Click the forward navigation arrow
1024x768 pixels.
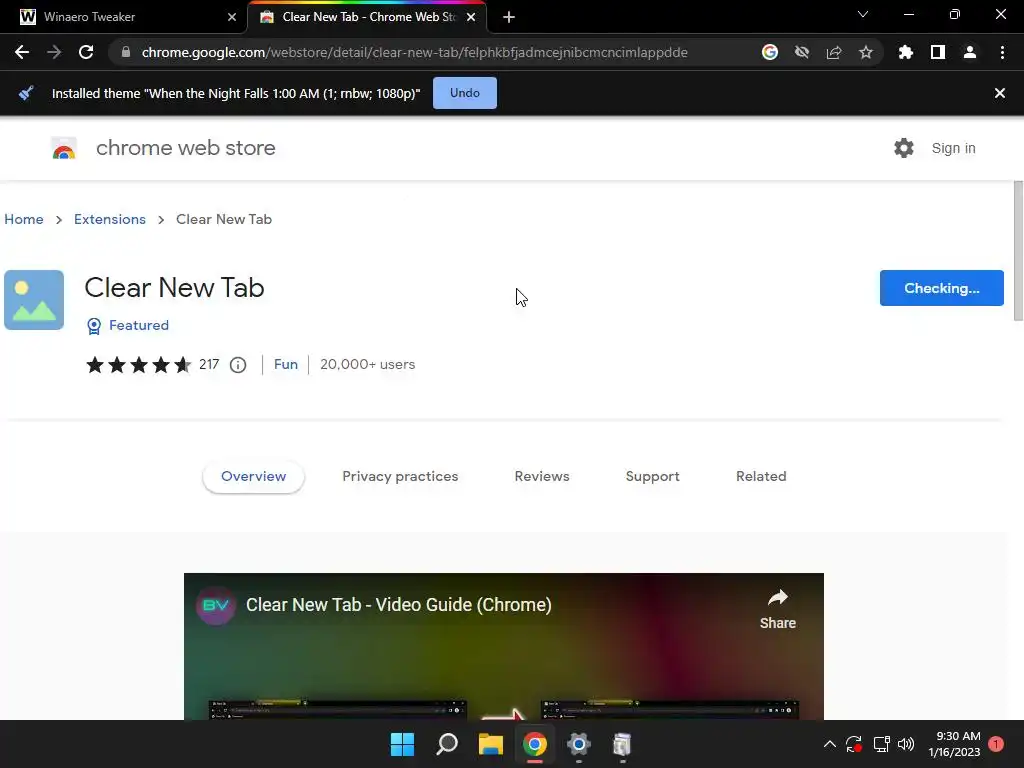54,52
